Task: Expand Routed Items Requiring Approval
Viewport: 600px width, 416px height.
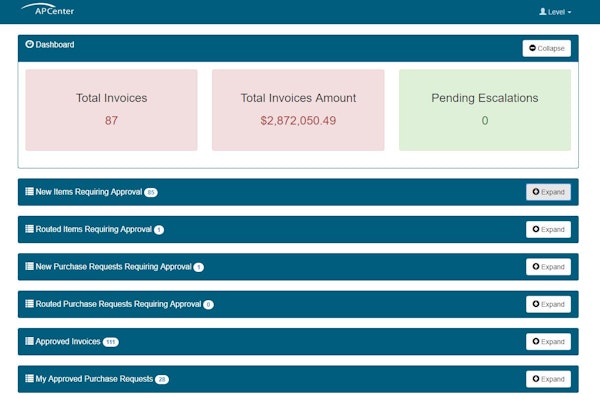Action: [548, 229]
